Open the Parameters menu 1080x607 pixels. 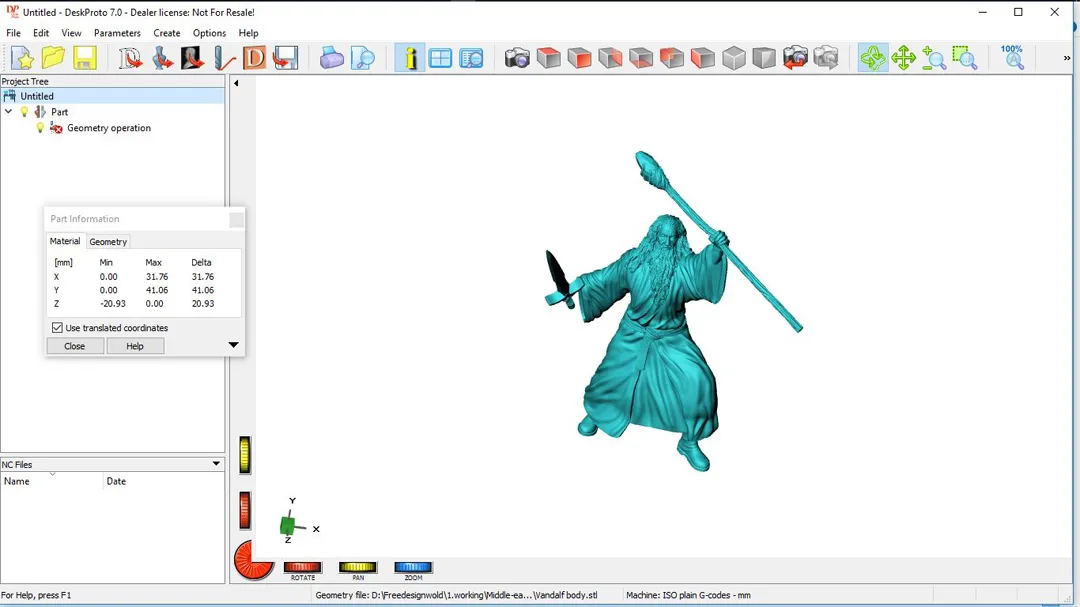click(x=117, y=33)
